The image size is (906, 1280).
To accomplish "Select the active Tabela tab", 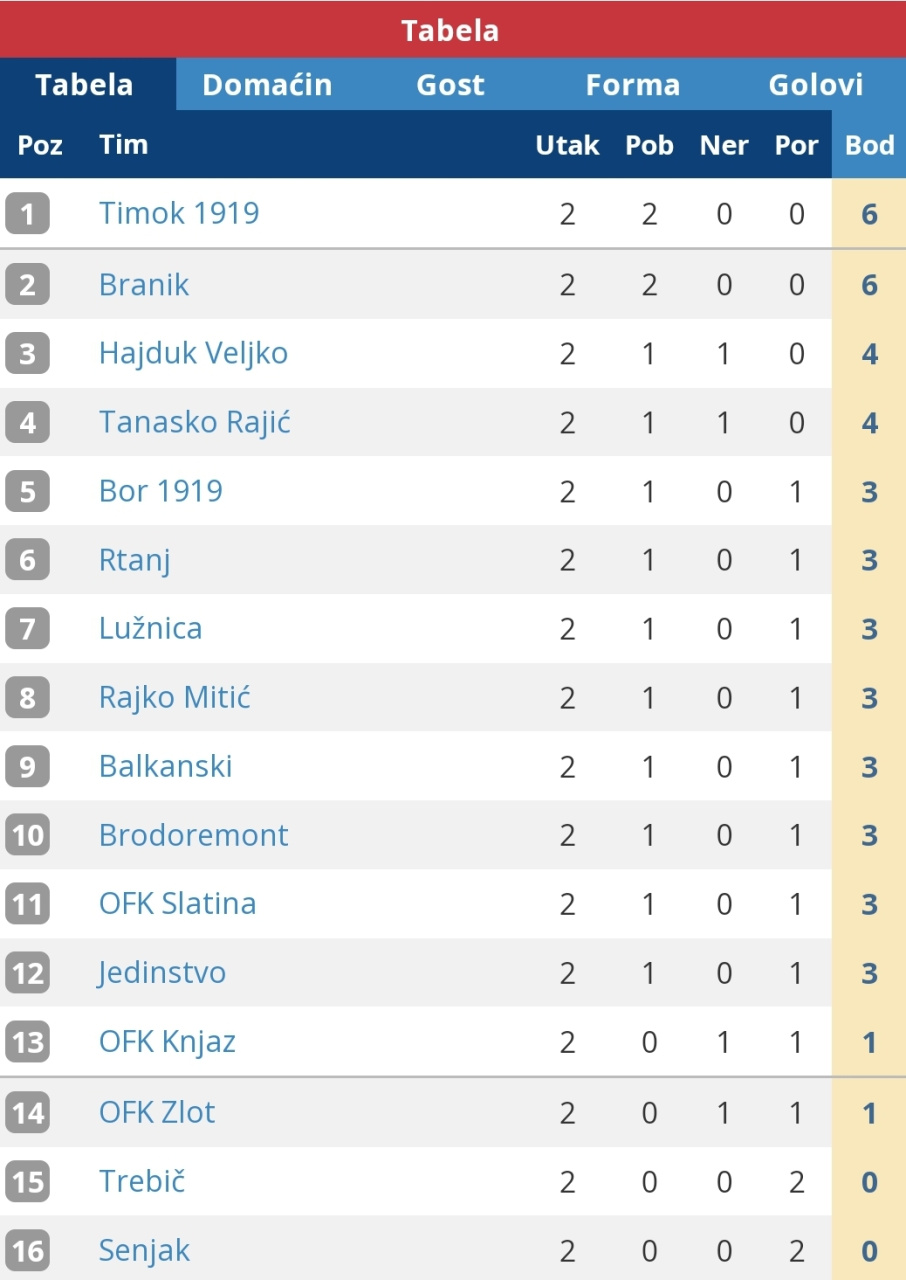I will click(x=84, y=85).
